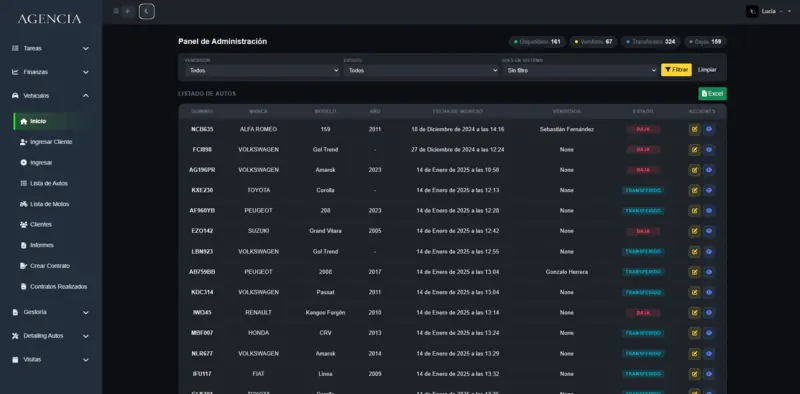
Task: Click the eye icon for EZO142 row
Action: click(709, 231)
